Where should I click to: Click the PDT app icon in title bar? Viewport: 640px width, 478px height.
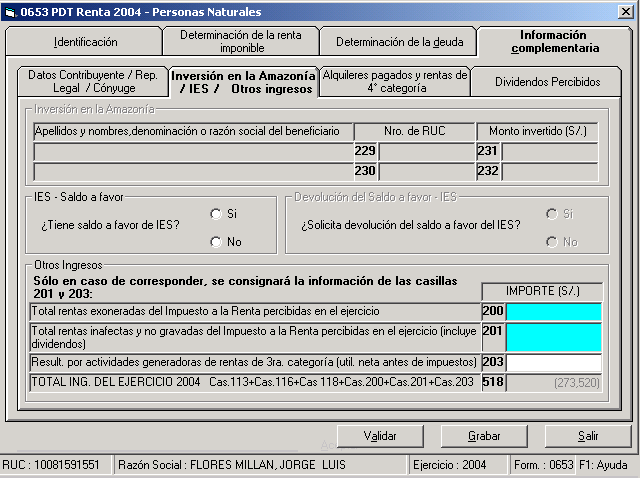pyautogui.click(x=10, y=12)
